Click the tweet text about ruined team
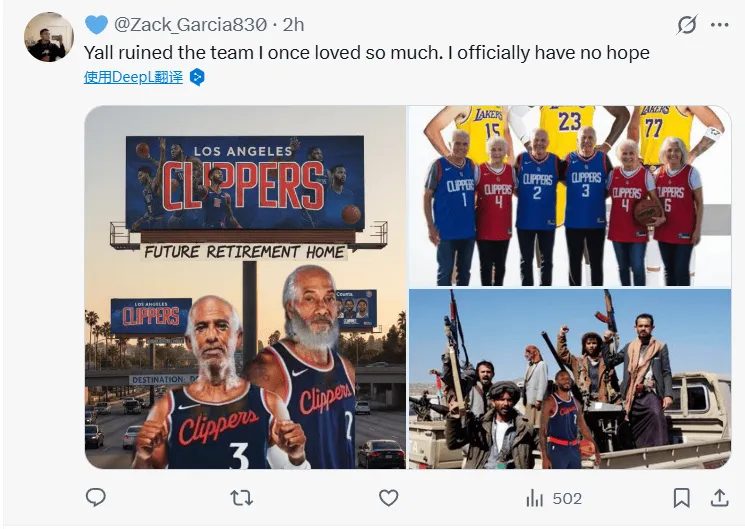The image size is (745, 529). coord(367,52)
